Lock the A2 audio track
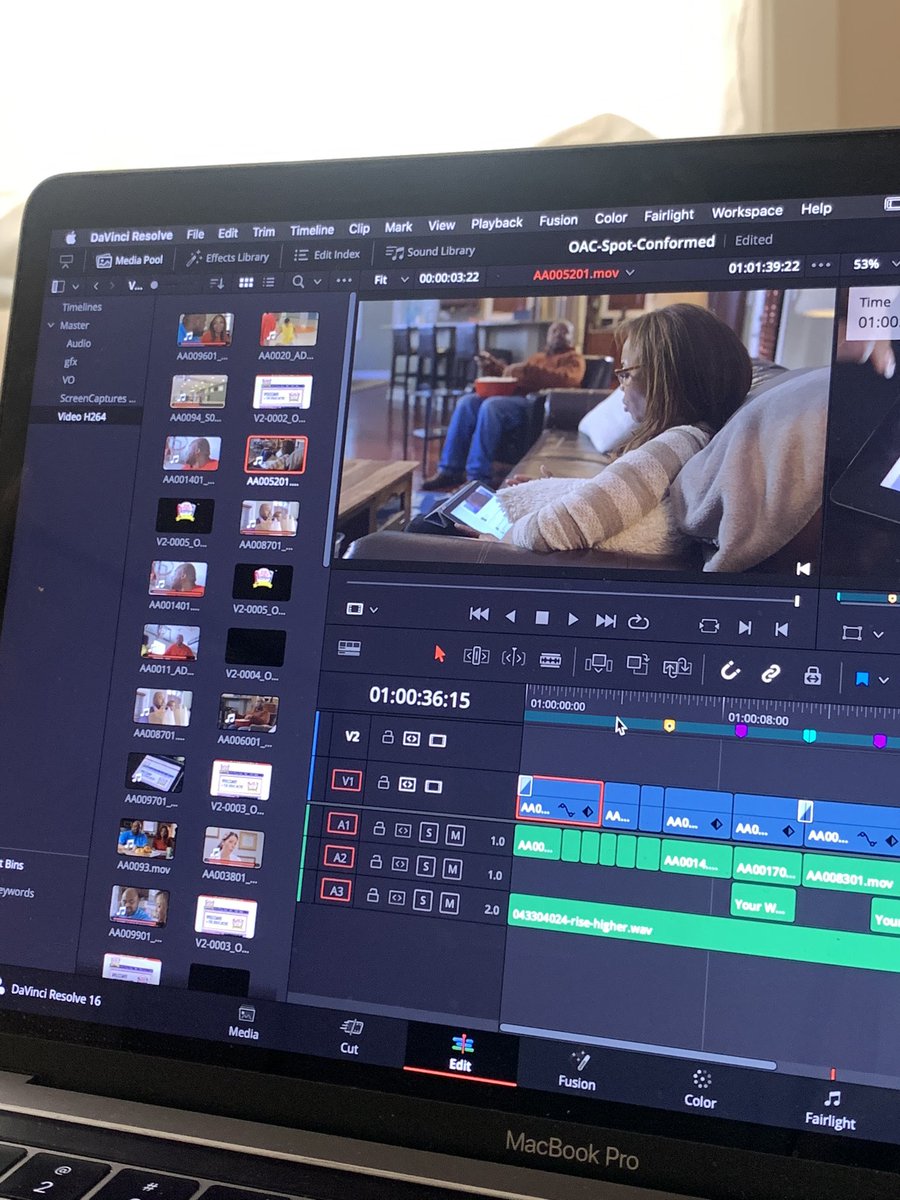The height and width of the screenshot is (1200, 900). pos(378,864)
